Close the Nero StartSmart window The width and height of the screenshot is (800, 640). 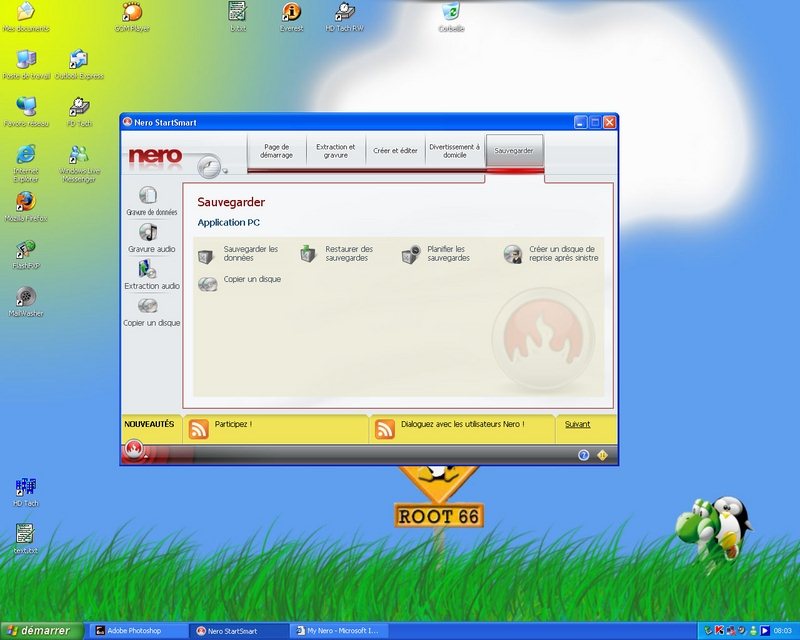pos(610,122)
